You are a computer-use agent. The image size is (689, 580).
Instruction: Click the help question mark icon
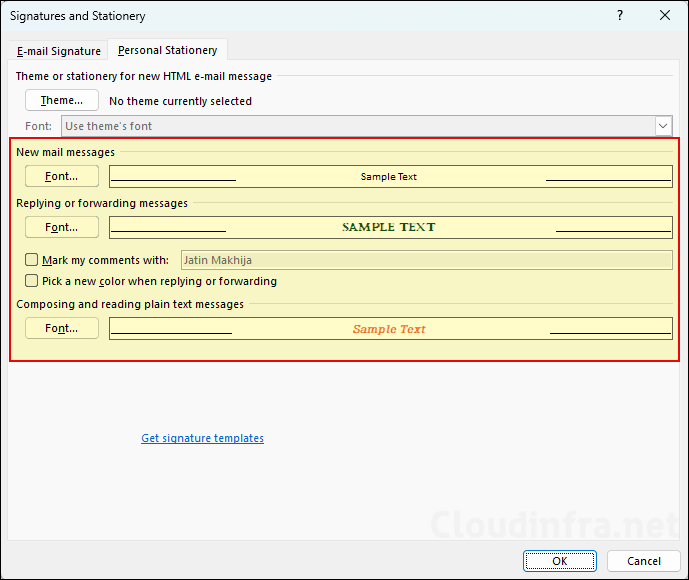point(620,15)
